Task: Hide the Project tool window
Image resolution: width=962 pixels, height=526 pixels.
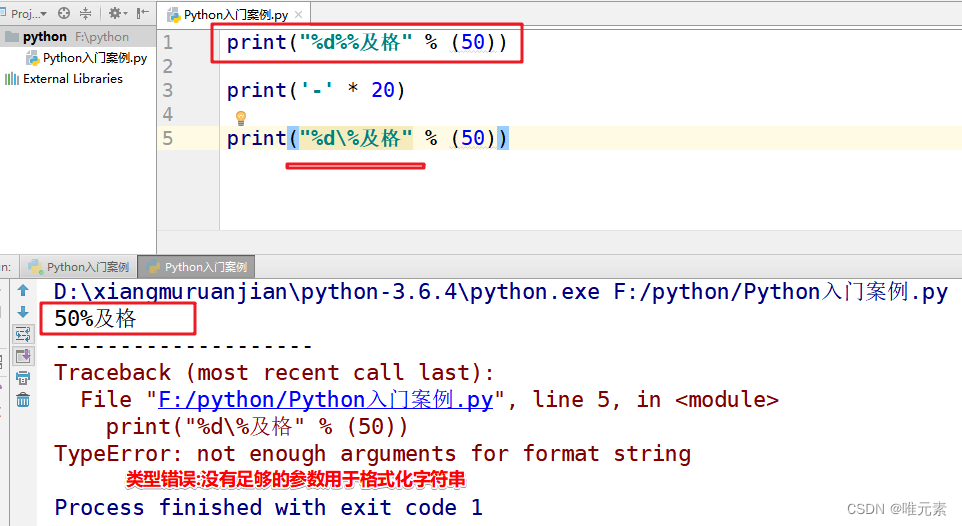Action: pos(143,13)
